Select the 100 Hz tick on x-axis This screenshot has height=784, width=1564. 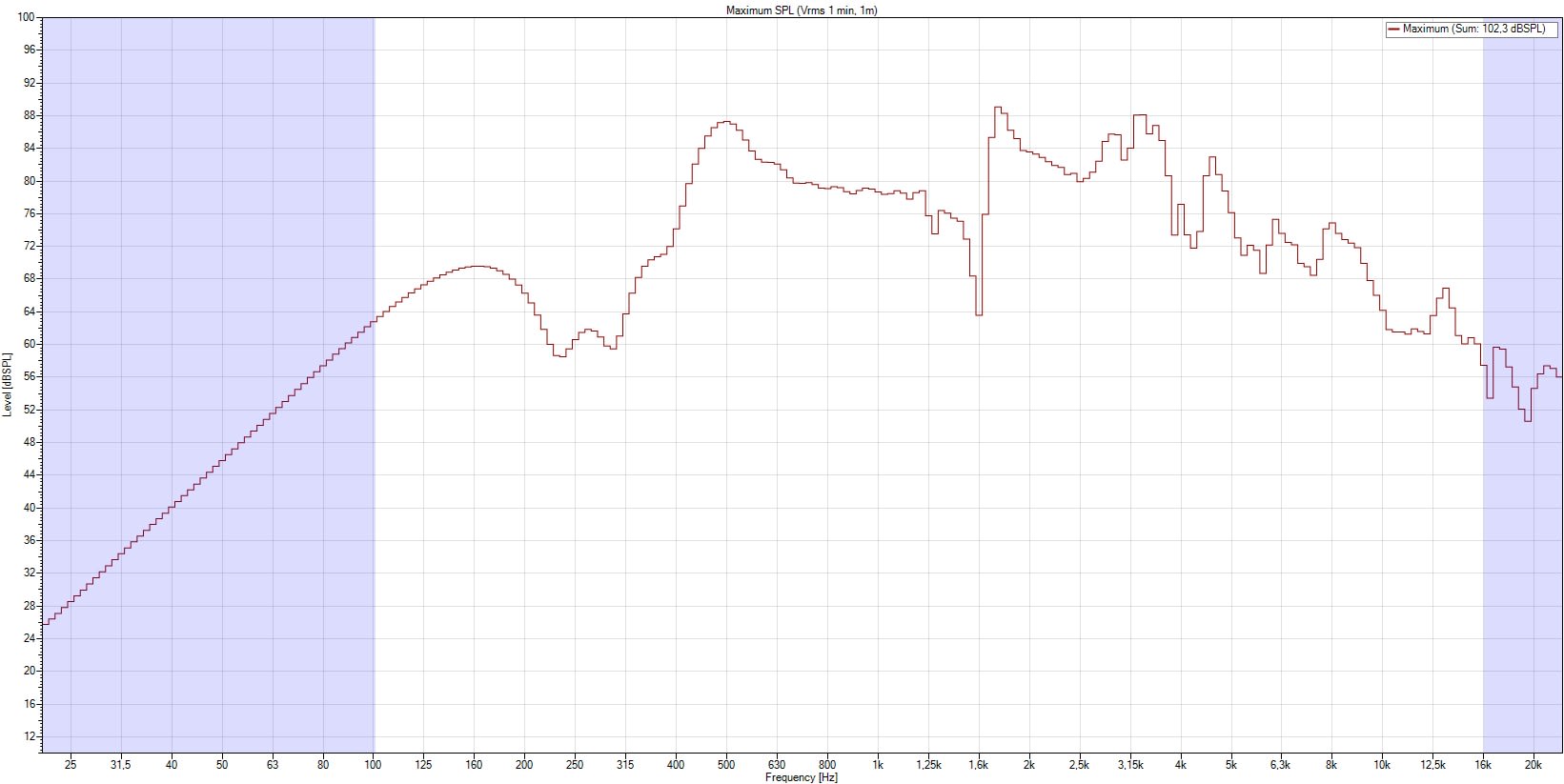point(373,765)
